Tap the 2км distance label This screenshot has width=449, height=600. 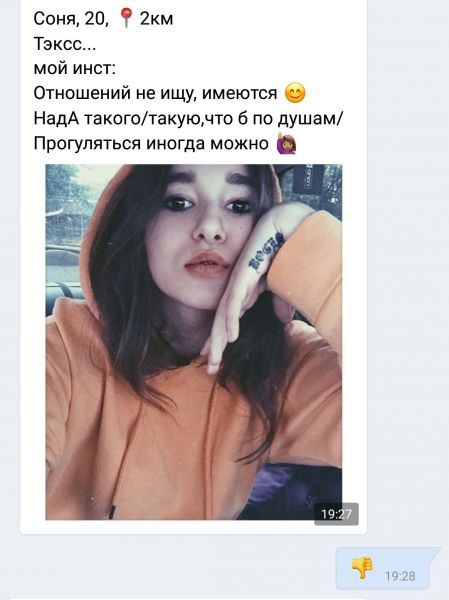tap(156, 18)
